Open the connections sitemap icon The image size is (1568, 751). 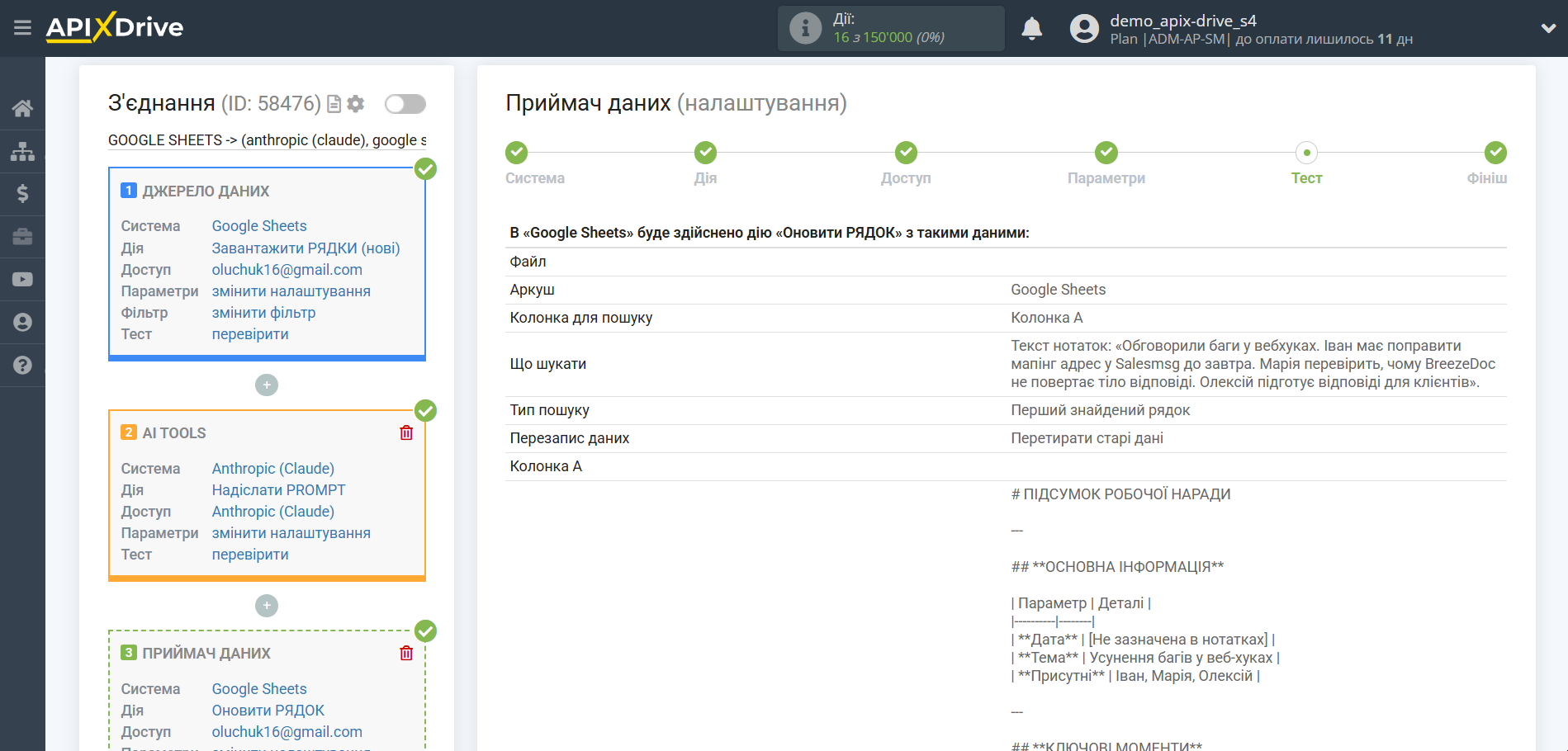(x=22, y=151)
